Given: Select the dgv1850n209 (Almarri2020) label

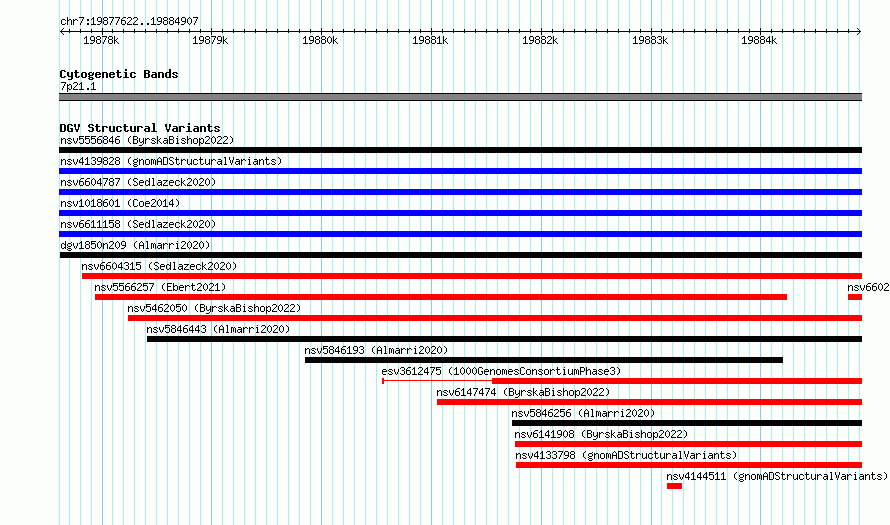Looking at the screenshot, I should [135, 245].
